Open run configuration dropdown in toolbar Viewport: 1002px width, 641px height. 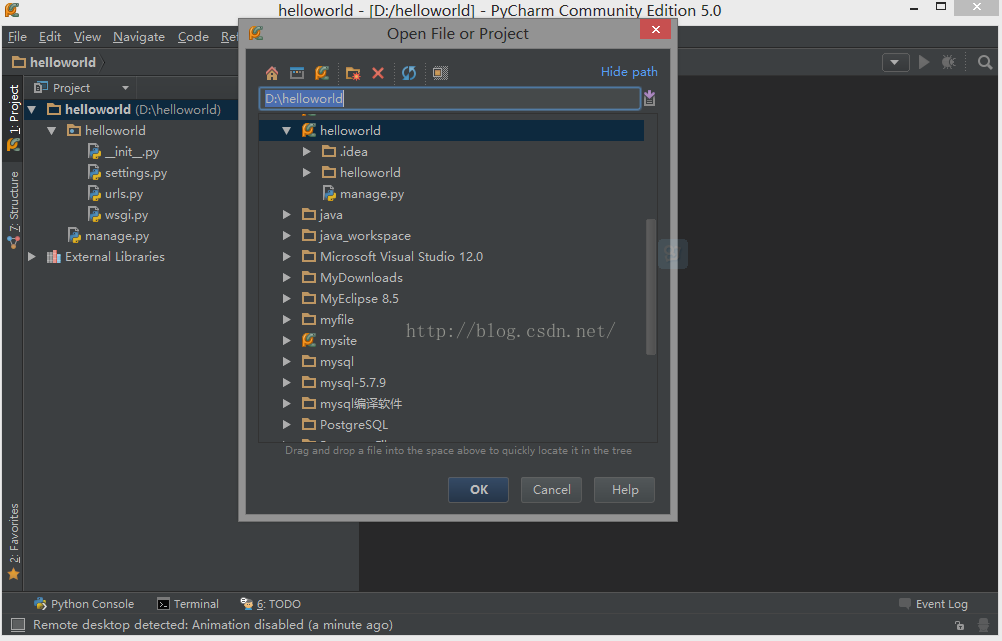(895, 62)
